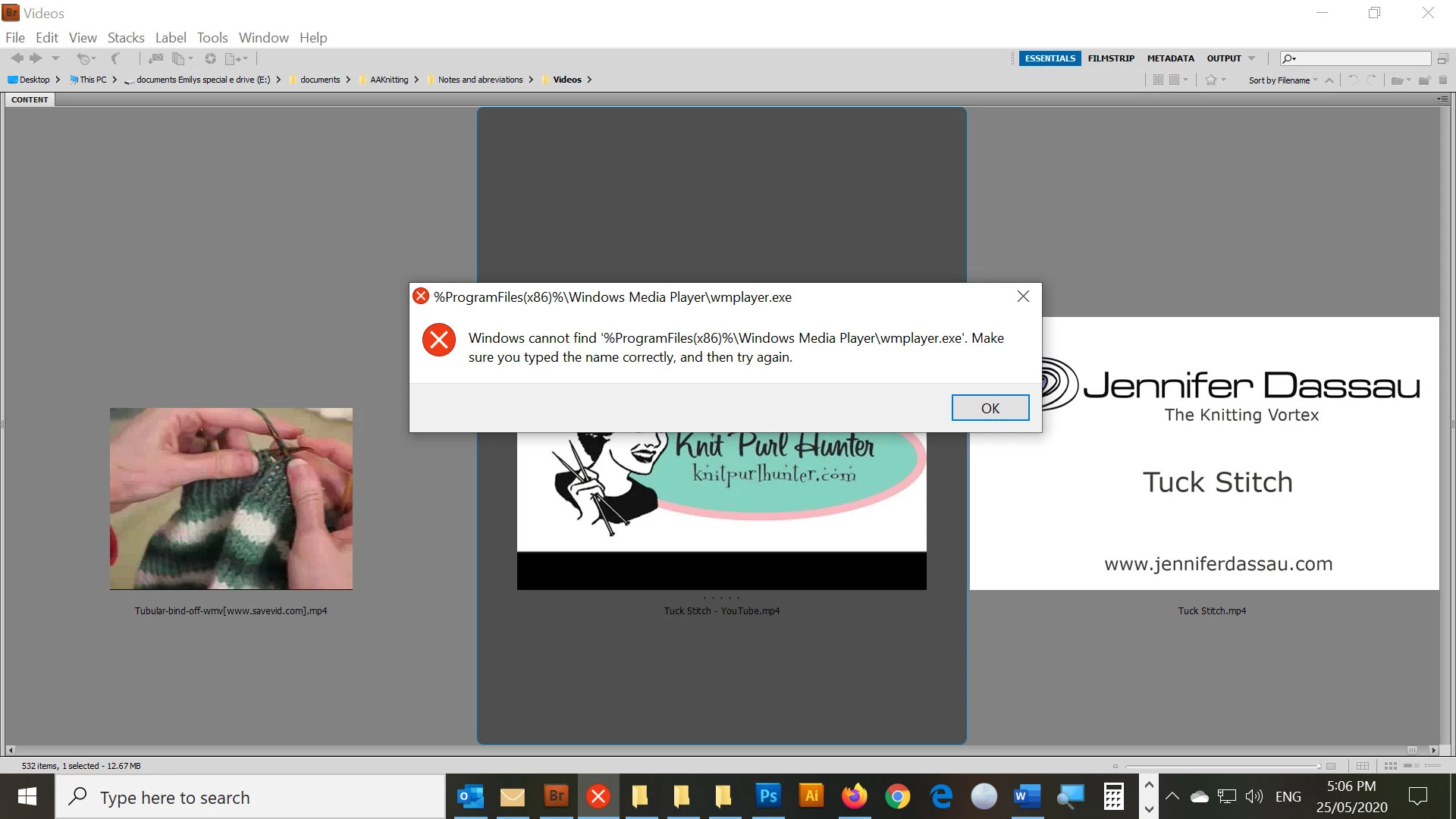Click the thumbnail size slider handle

(1319, 766)
